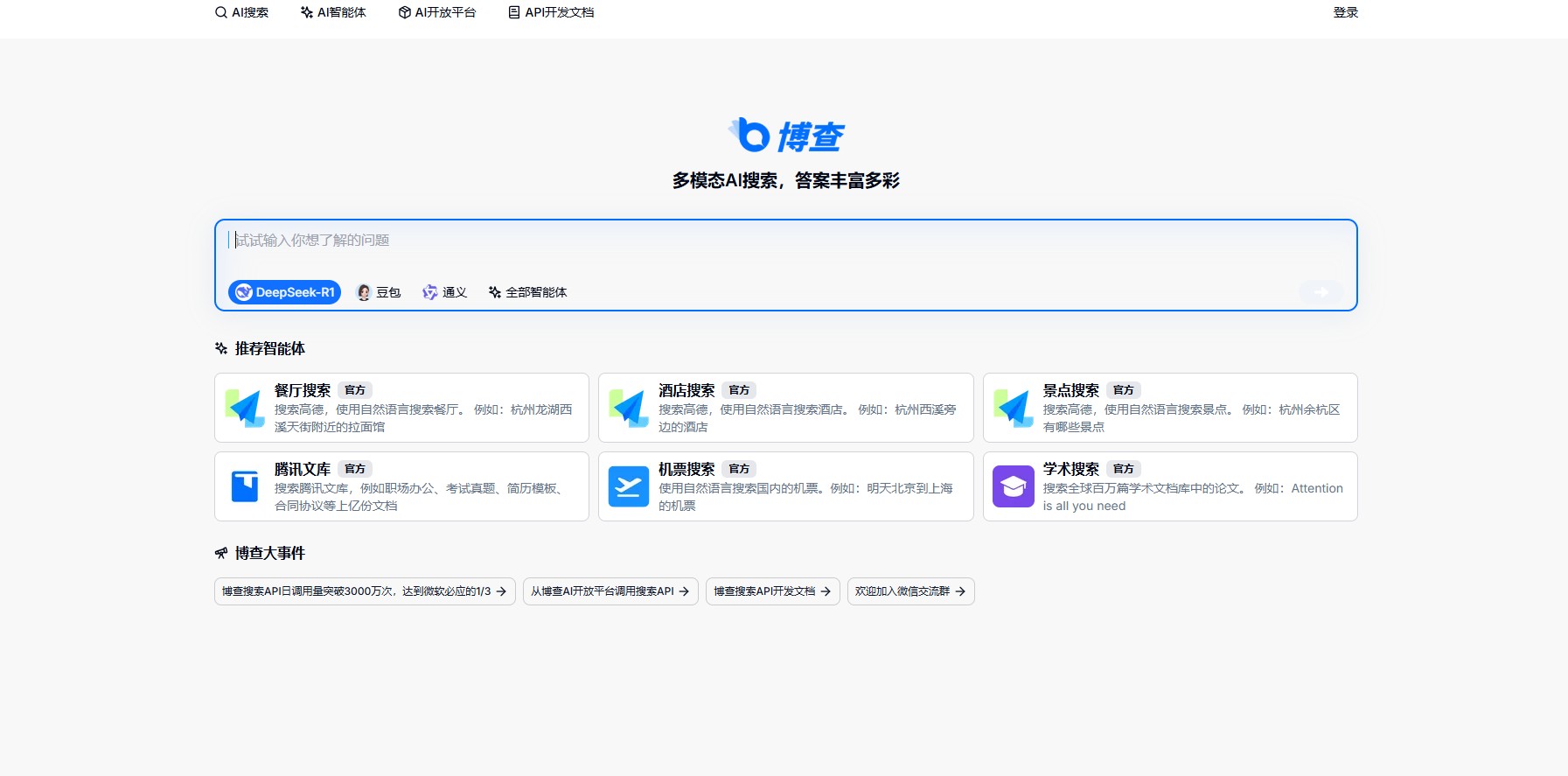This screenshot has width=1568, height=776.
Task: Click the 学术搜索 description mentioning Attention
Action: coord(1193,497)
